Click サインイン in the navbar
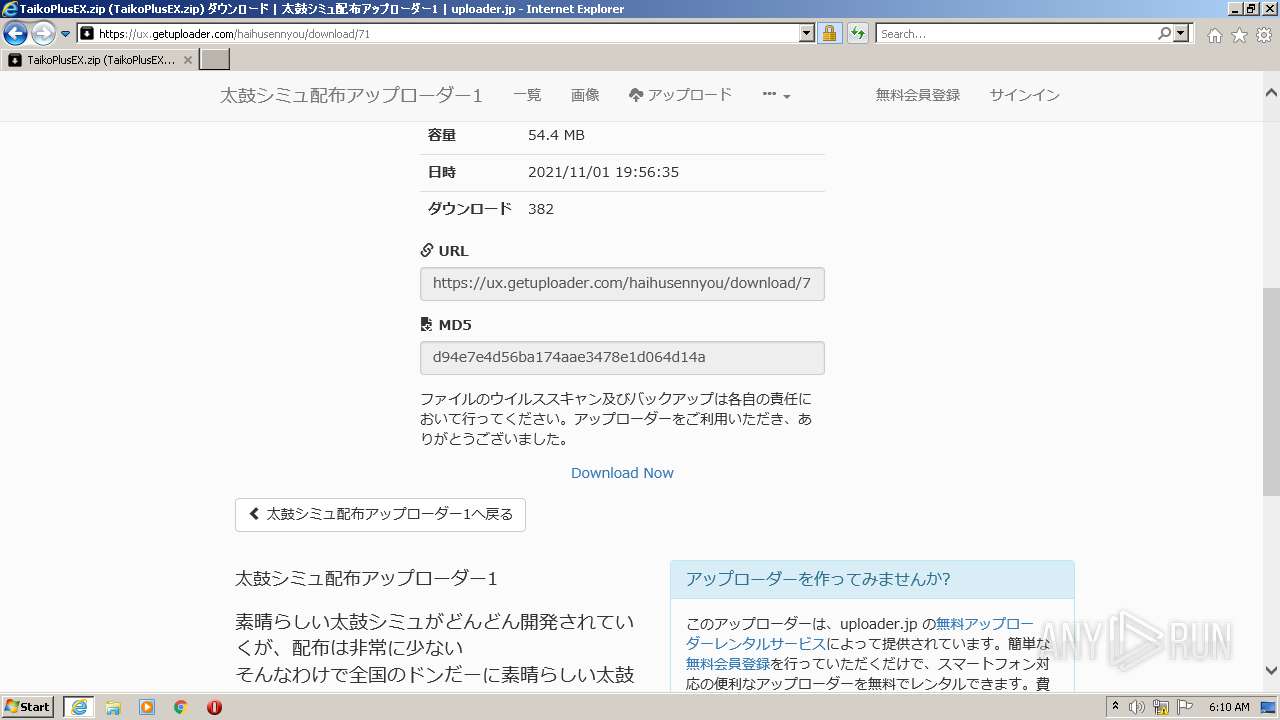 click(x=1025, y=95)
